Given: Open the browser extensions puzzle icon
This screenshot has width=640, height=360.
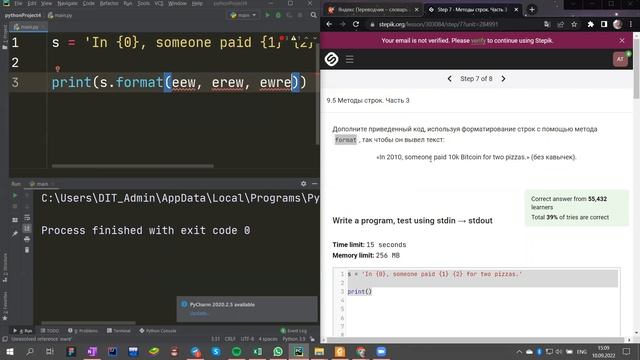Looking at the screenshot, I should (591, 24).
